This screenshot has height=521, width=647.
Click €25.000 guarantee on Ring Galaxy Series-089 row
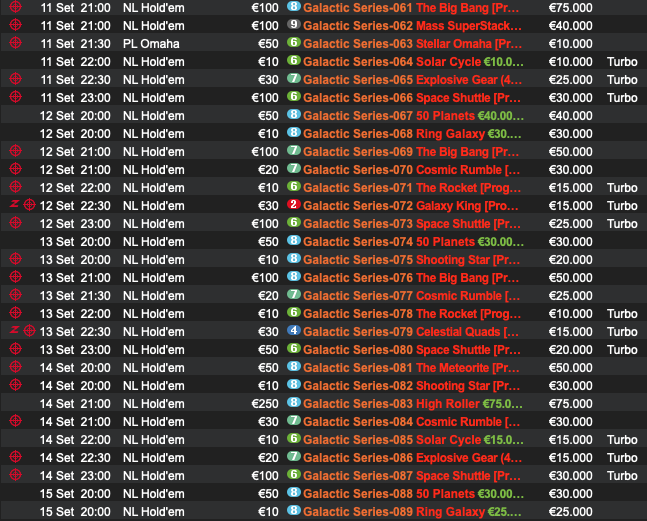pos(571,512)
